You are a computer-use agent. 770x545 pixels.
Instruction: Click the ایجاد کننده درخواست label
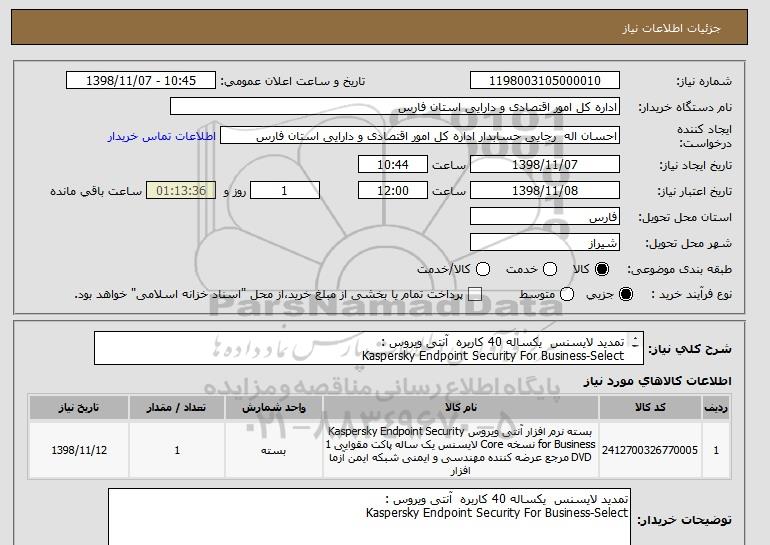(x=705, y=136)
